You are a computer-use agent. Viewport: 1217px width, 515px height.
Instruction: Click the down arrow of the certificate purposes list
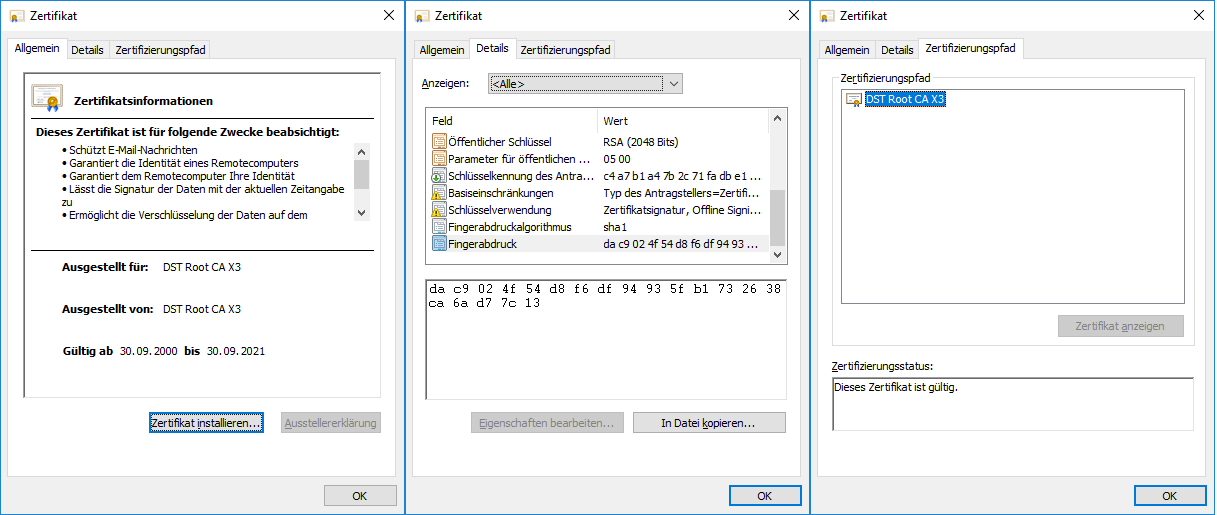click(362, 212)
